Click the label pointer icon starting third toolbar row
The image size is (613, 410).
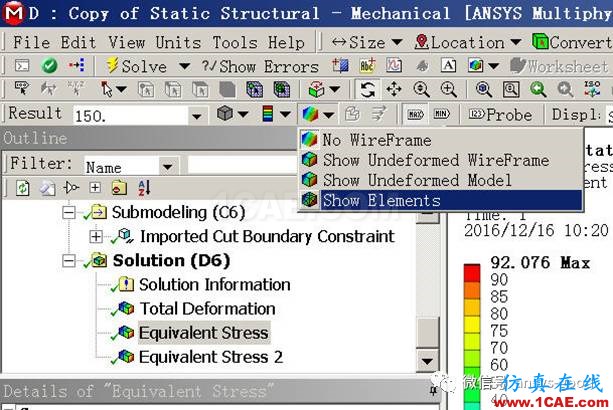point(21,88)
